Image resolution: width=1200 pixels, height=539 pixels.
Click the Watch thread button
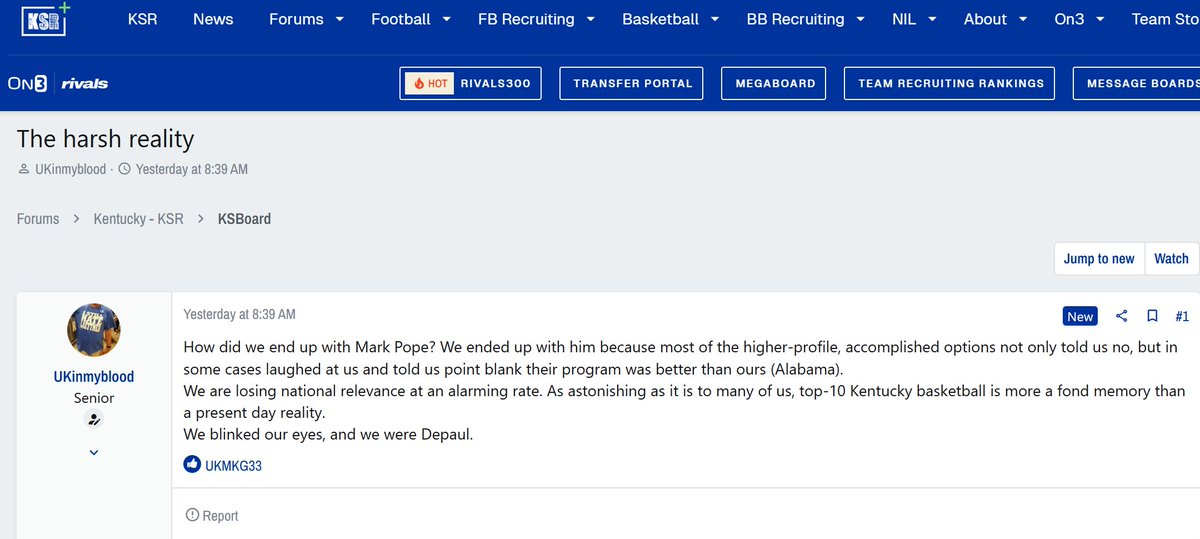(1171, 258)
